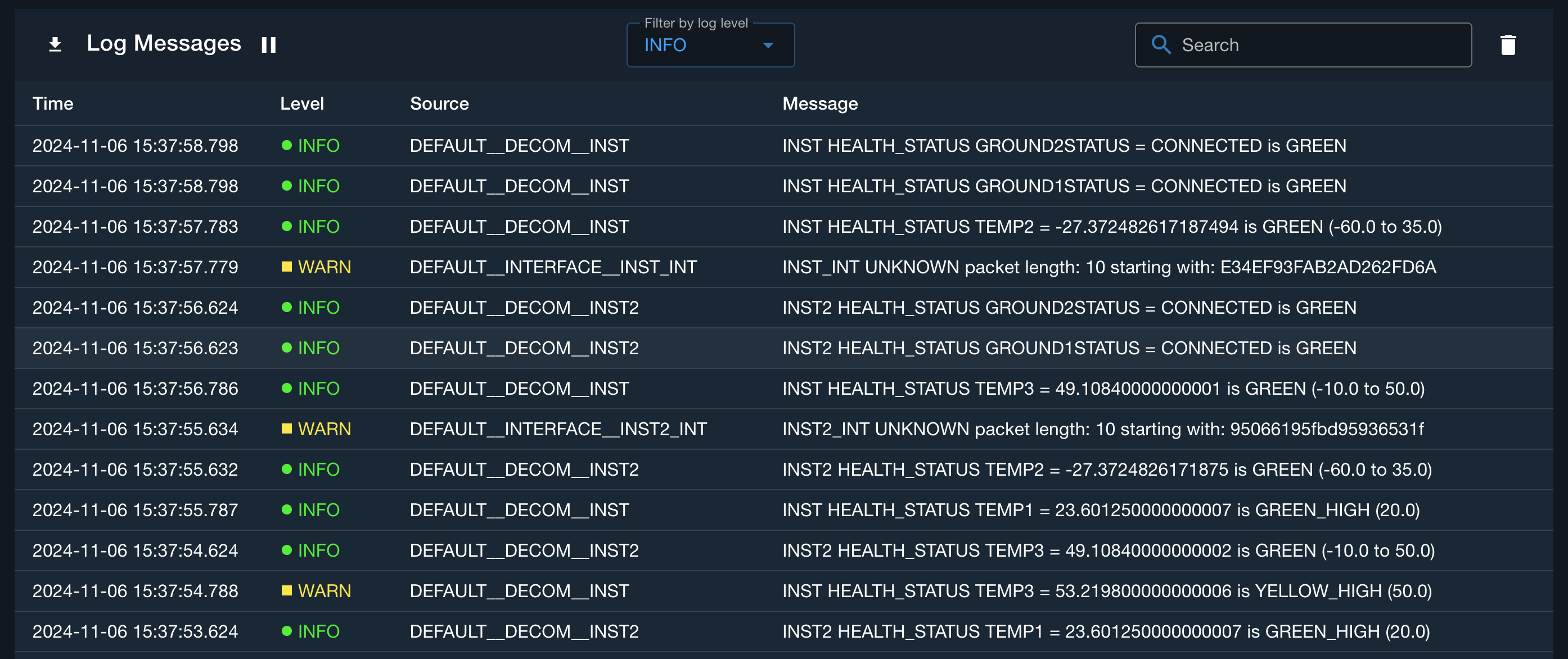Screen dimensions: 1568x659
Task: Click the green INFO dot at 15:37:55.632
Action: tap(287, 469)
